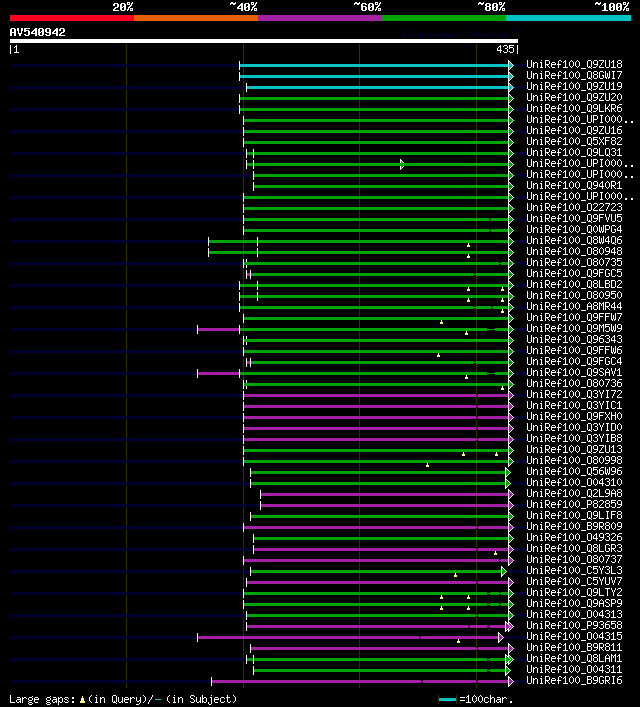Select hit label UniRef100_Q8W4Q6
Screen dimensions: 640x707
tap(574, 240)
